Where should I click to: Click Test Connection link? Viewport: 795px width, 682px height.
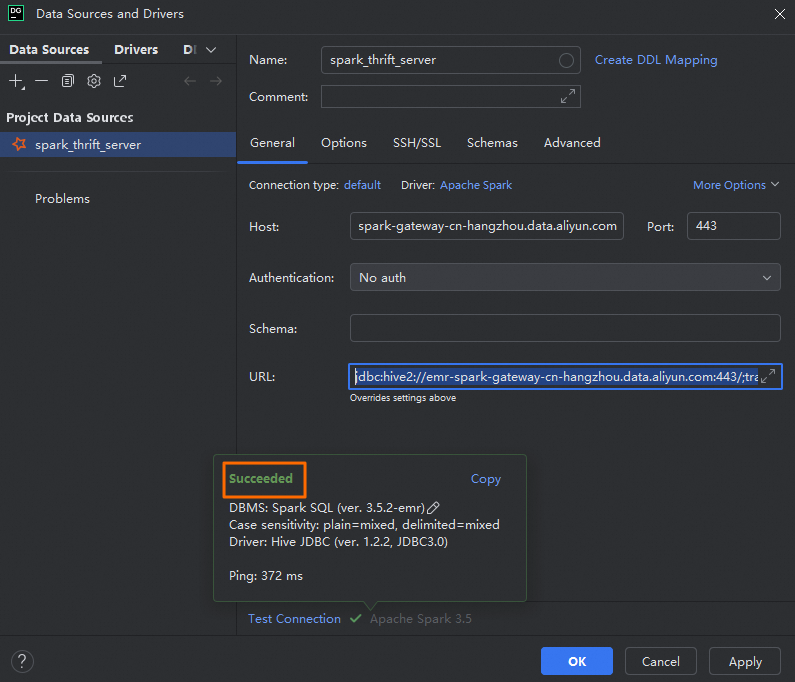click(x=294, y=619)
